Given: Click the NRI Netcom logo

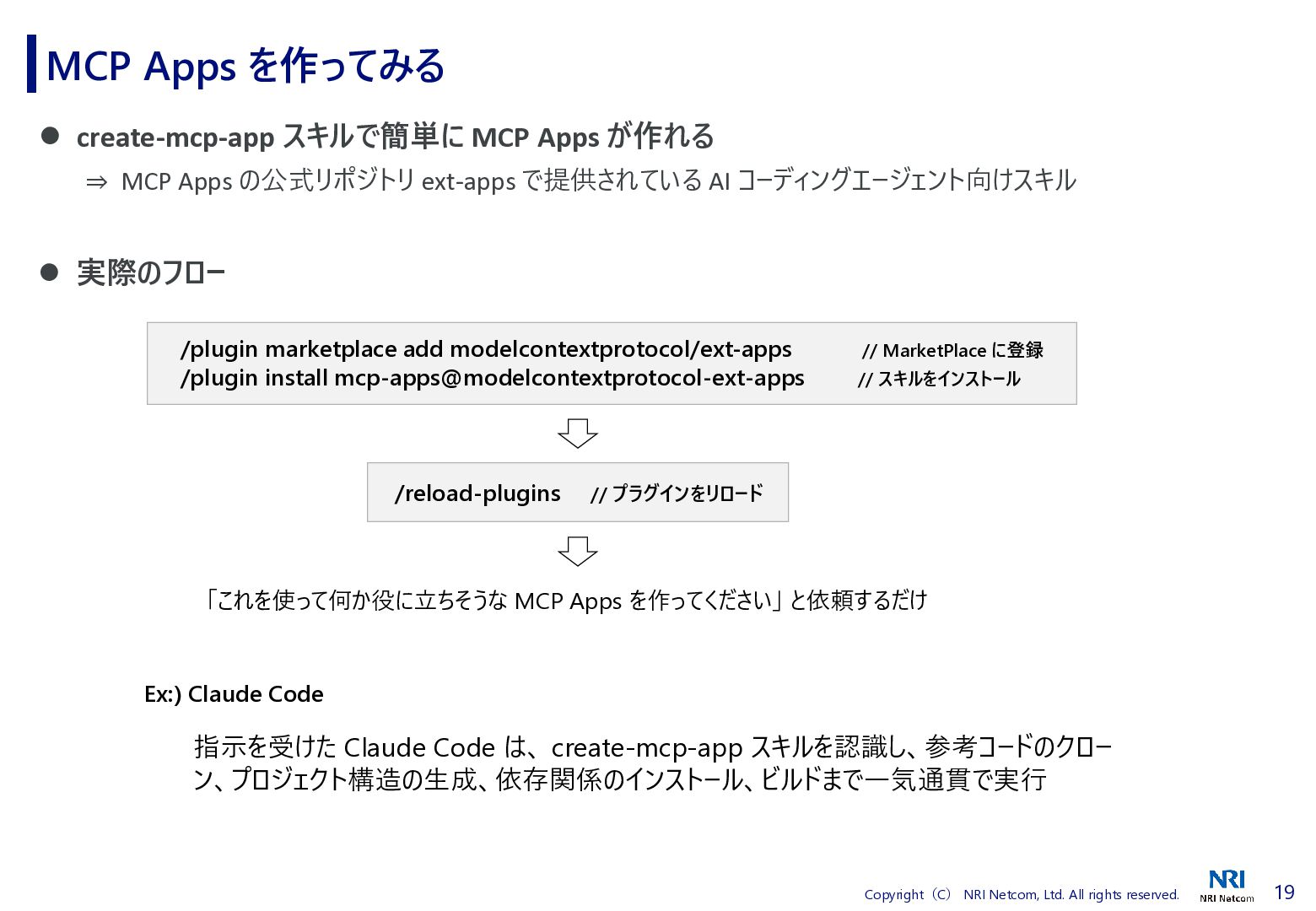Looking at the screenshot, I should [1227, 886].
